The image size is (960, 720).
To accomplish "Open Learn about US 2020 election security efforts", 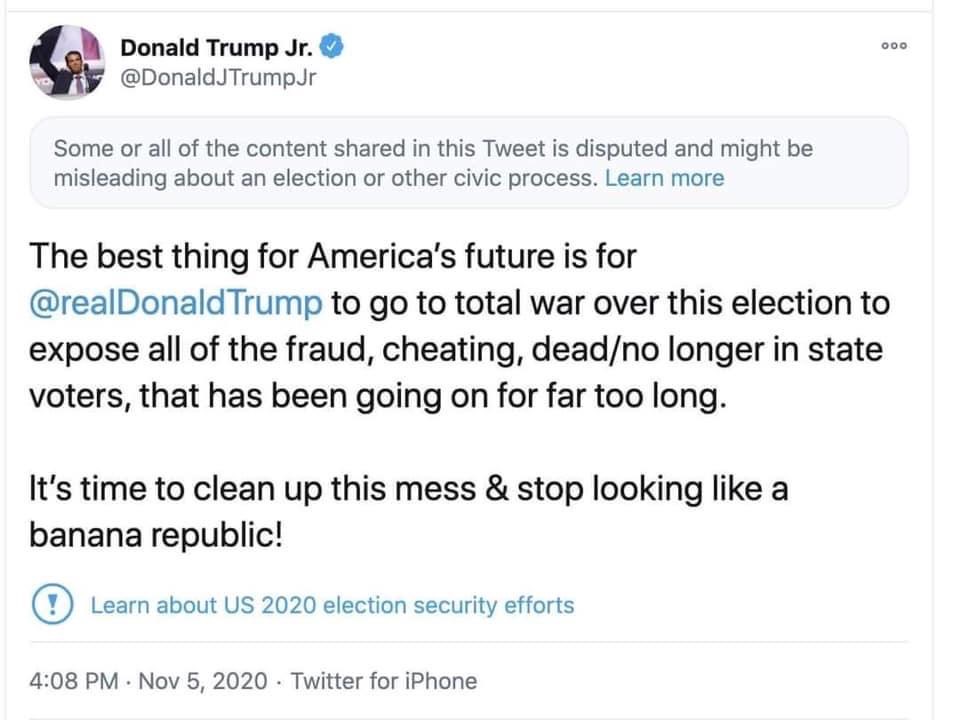I will coord(332,605).
